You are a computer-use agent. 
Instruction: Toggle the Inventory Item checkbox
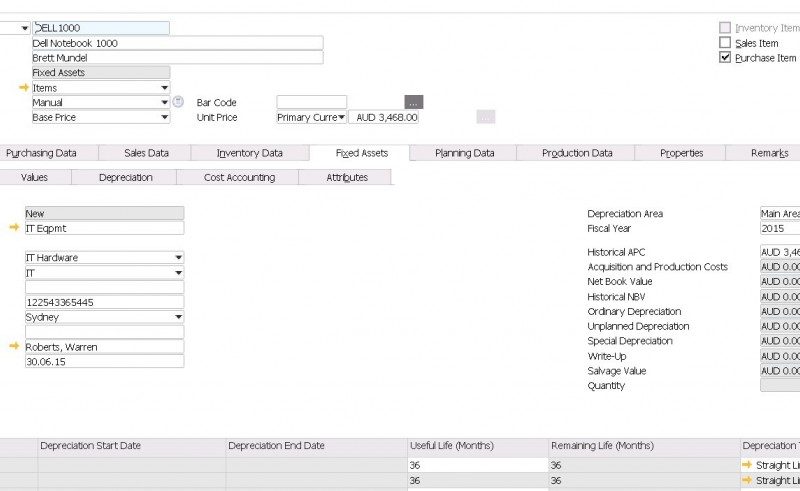pyautogui.click(x=724, y=28)
